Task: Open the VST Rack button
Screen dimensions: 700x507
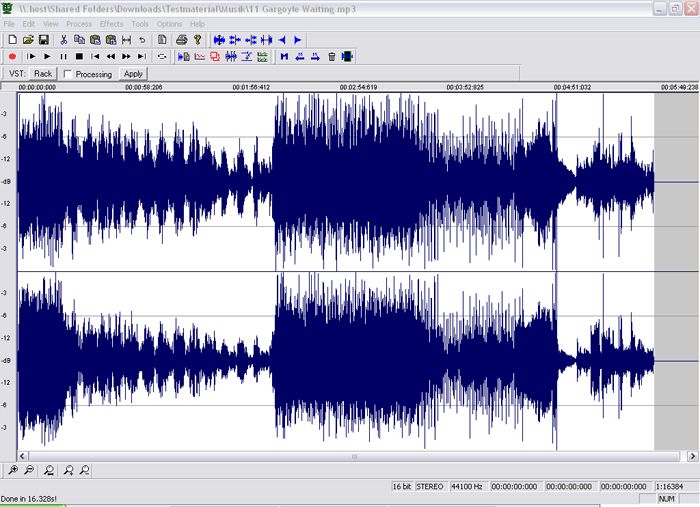Action: pyautogui.click(x=43, y=74)
